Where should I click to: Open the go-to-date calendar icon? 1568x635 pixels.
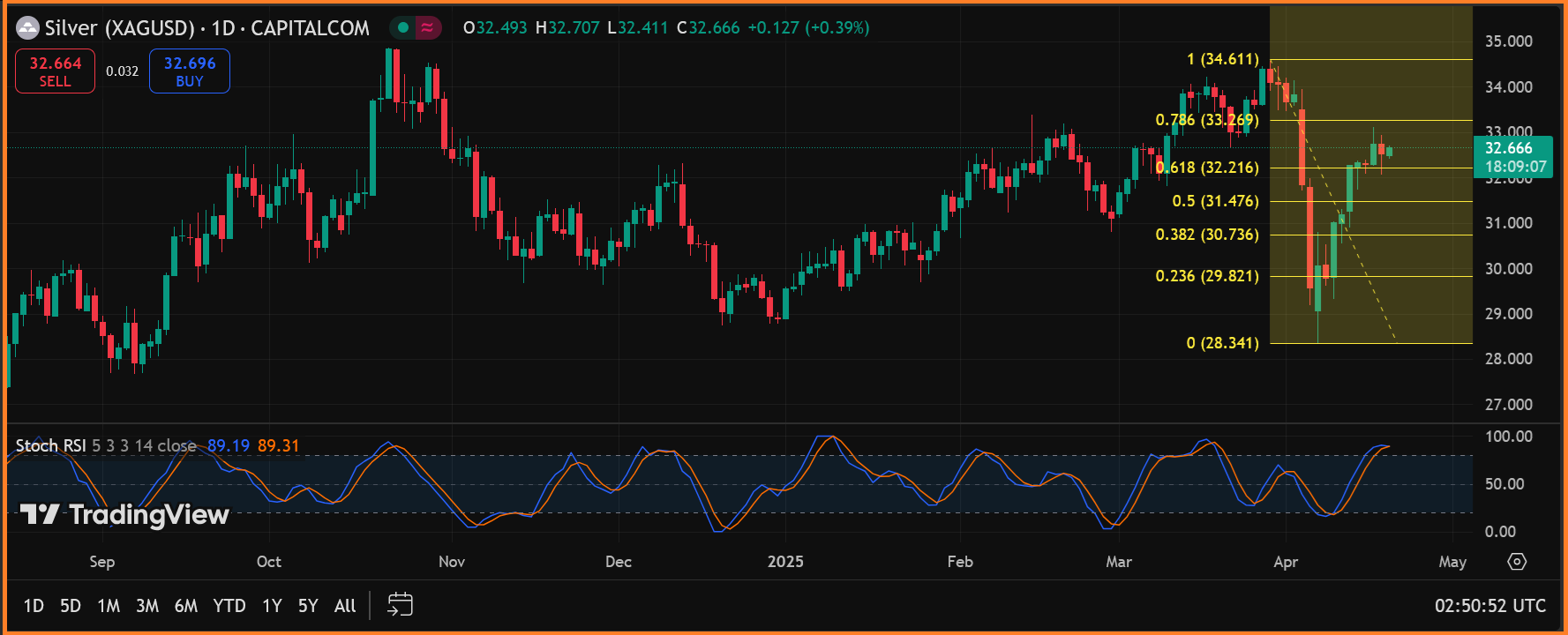[400, 605]
